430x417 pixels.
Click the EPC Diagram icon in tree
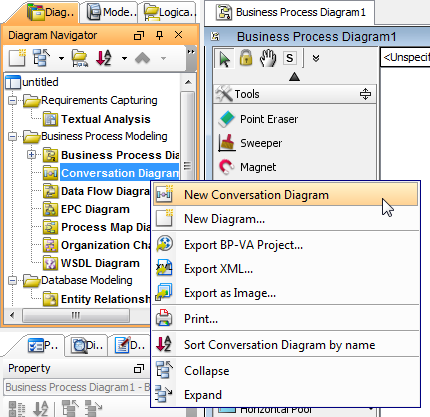(51, 209)
